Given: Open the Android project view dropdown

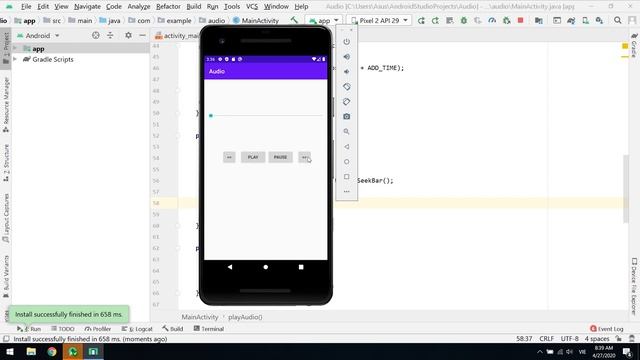Looking at the screenshot, I should (x=38, y=36).
